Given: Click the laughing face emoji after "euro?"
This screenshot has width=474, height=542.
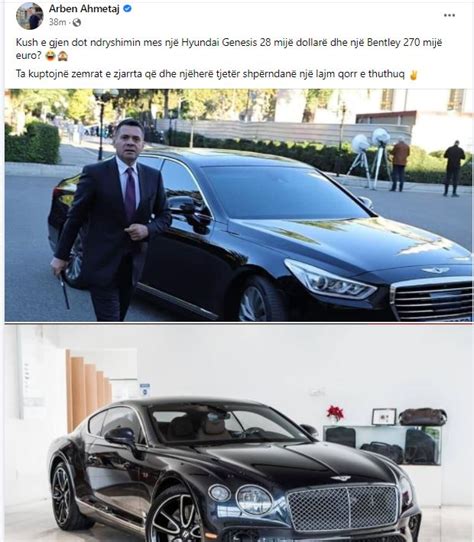Looking at the screenshot, I should tap(50, 56).
